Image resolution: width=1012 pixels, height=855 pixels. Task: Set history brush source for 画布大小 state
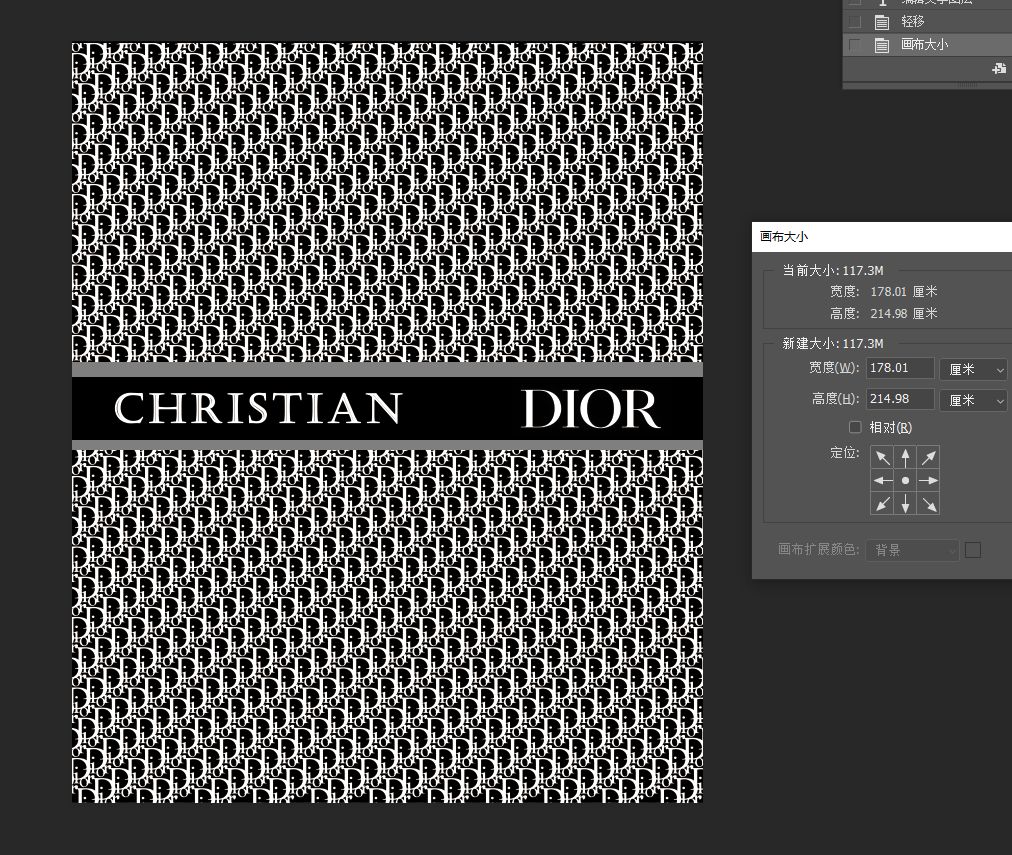point(855,45)
